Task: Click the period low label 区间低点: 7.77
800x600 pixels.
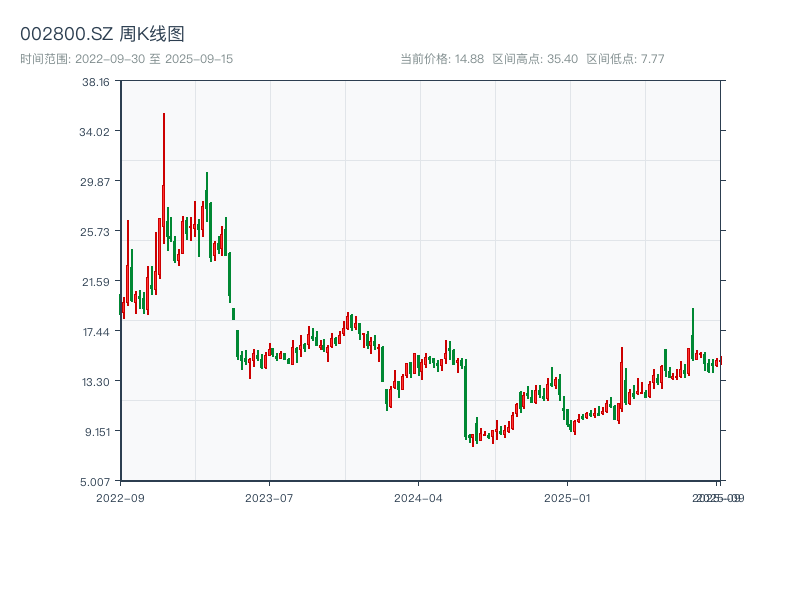Action: coord(626,59)
